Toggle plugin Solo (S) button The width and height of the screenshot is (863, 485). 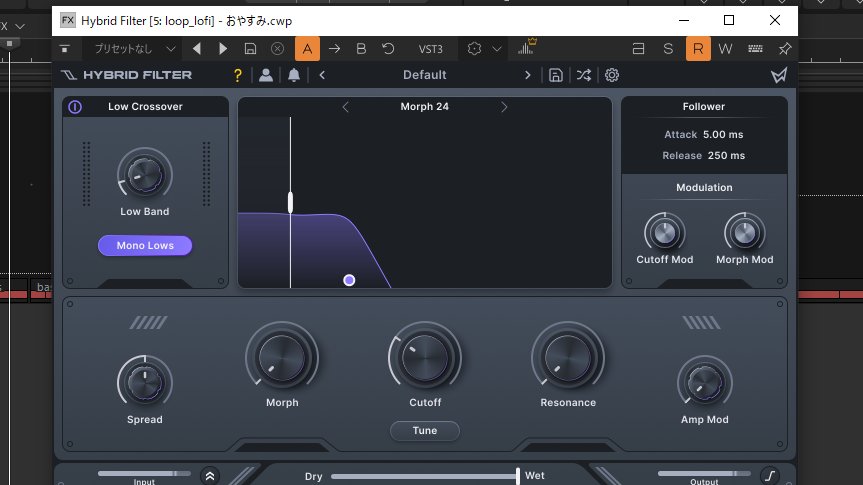[x=668, y=49]
